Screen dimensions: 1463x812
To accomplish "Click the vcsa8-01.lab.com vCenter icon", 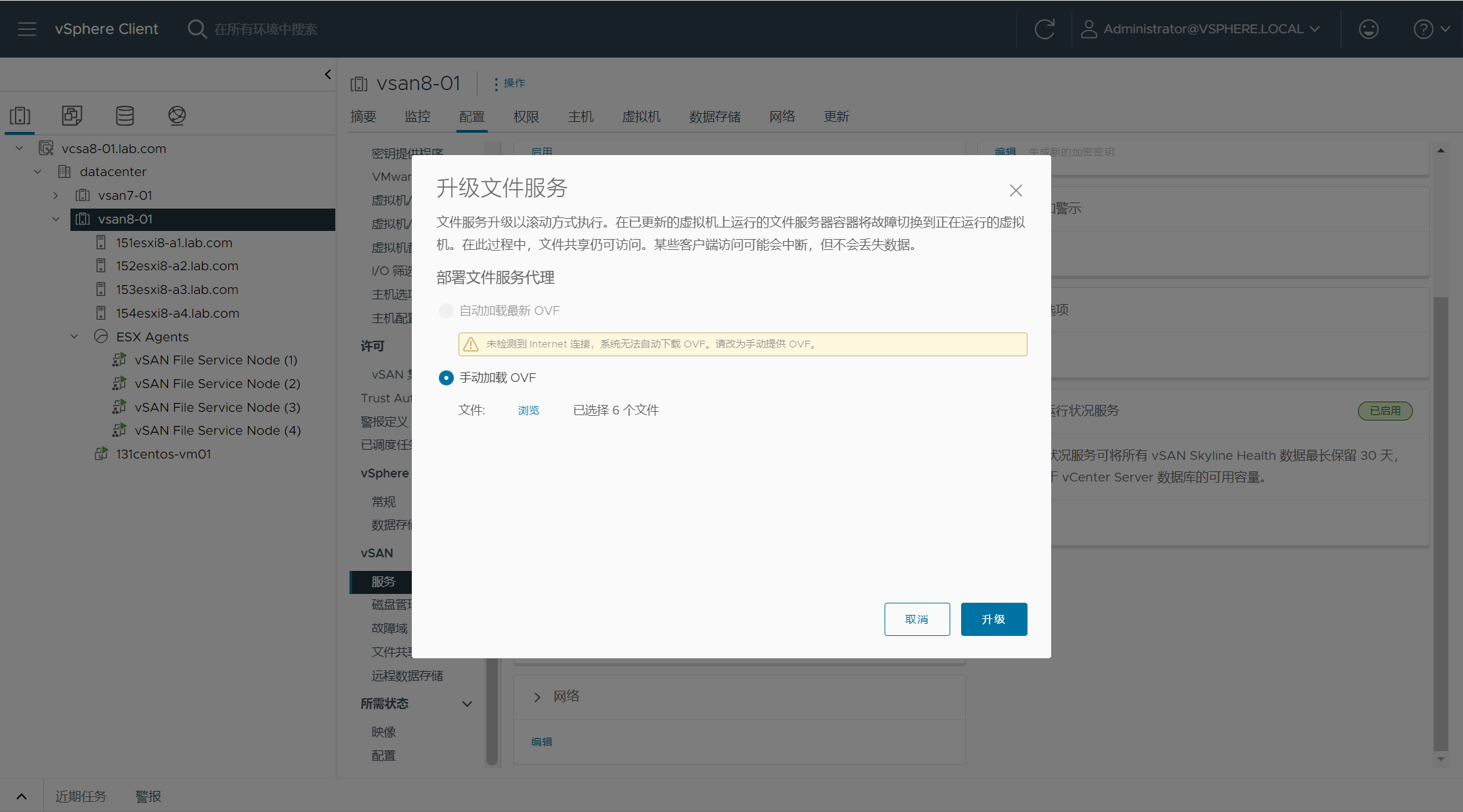I will coord(46,148).
